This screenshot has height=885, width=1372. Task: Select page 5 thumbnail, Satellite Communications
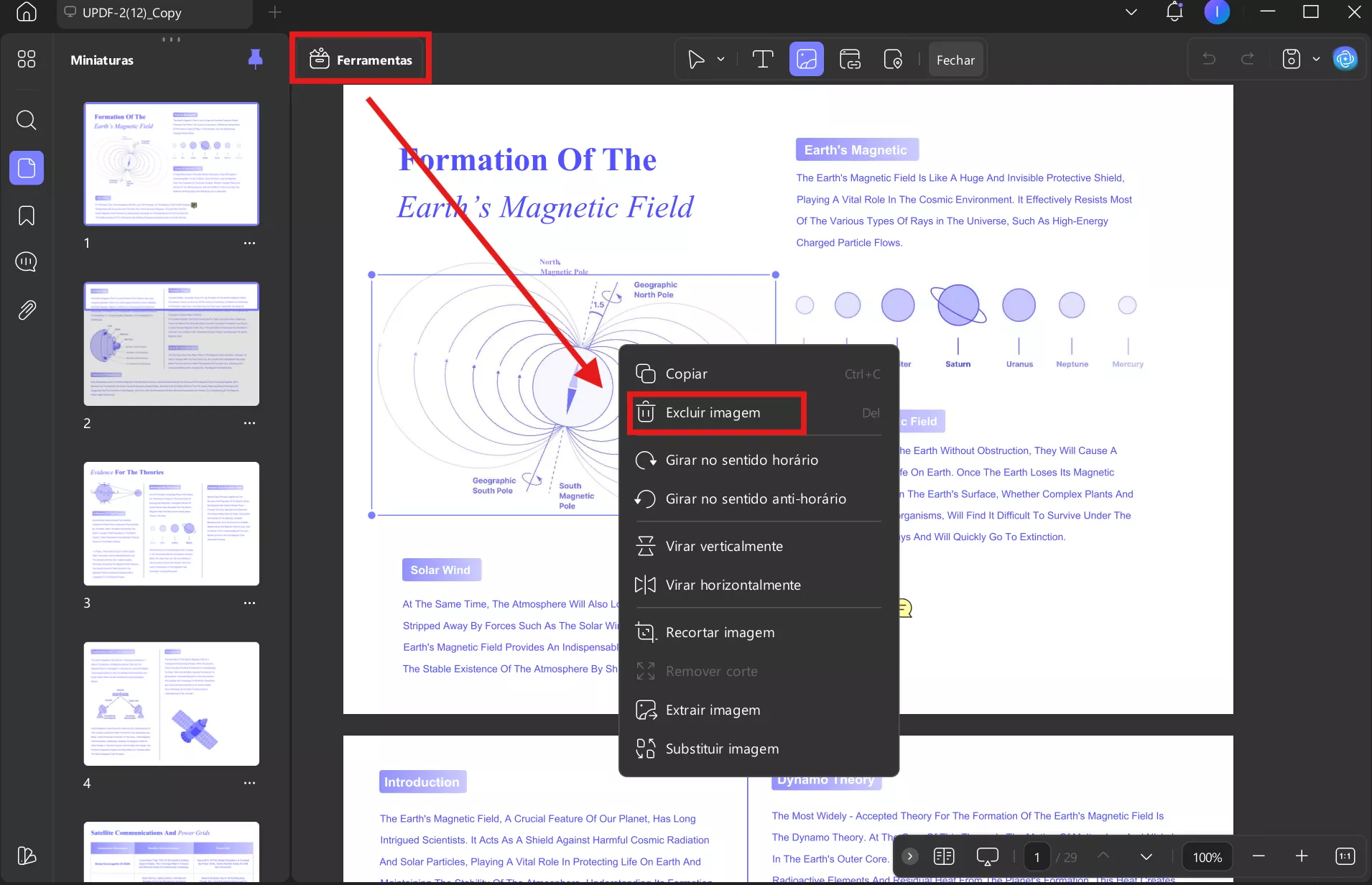coord(171,853)
